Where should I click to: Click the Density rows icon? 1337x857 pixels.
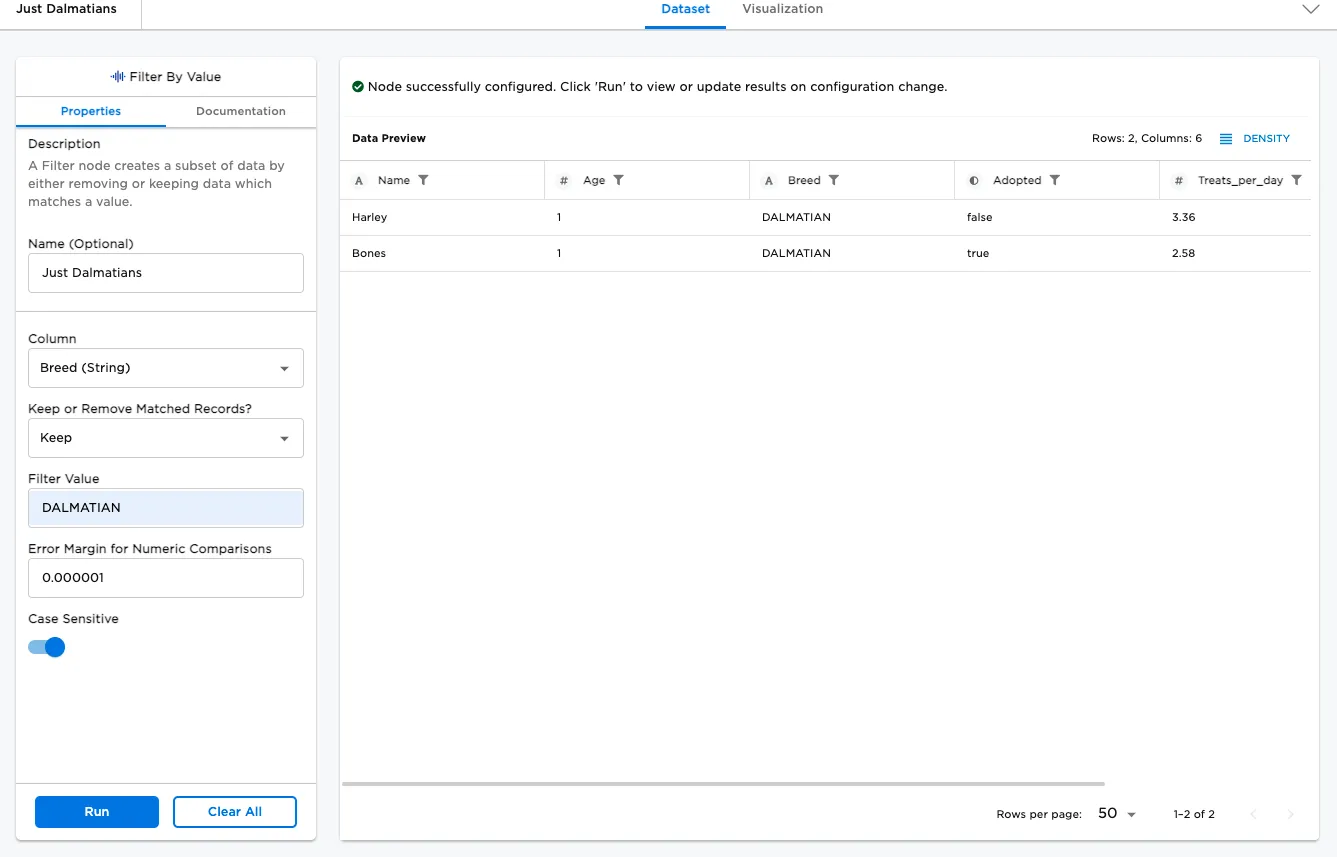click(x=1226, y=139)
